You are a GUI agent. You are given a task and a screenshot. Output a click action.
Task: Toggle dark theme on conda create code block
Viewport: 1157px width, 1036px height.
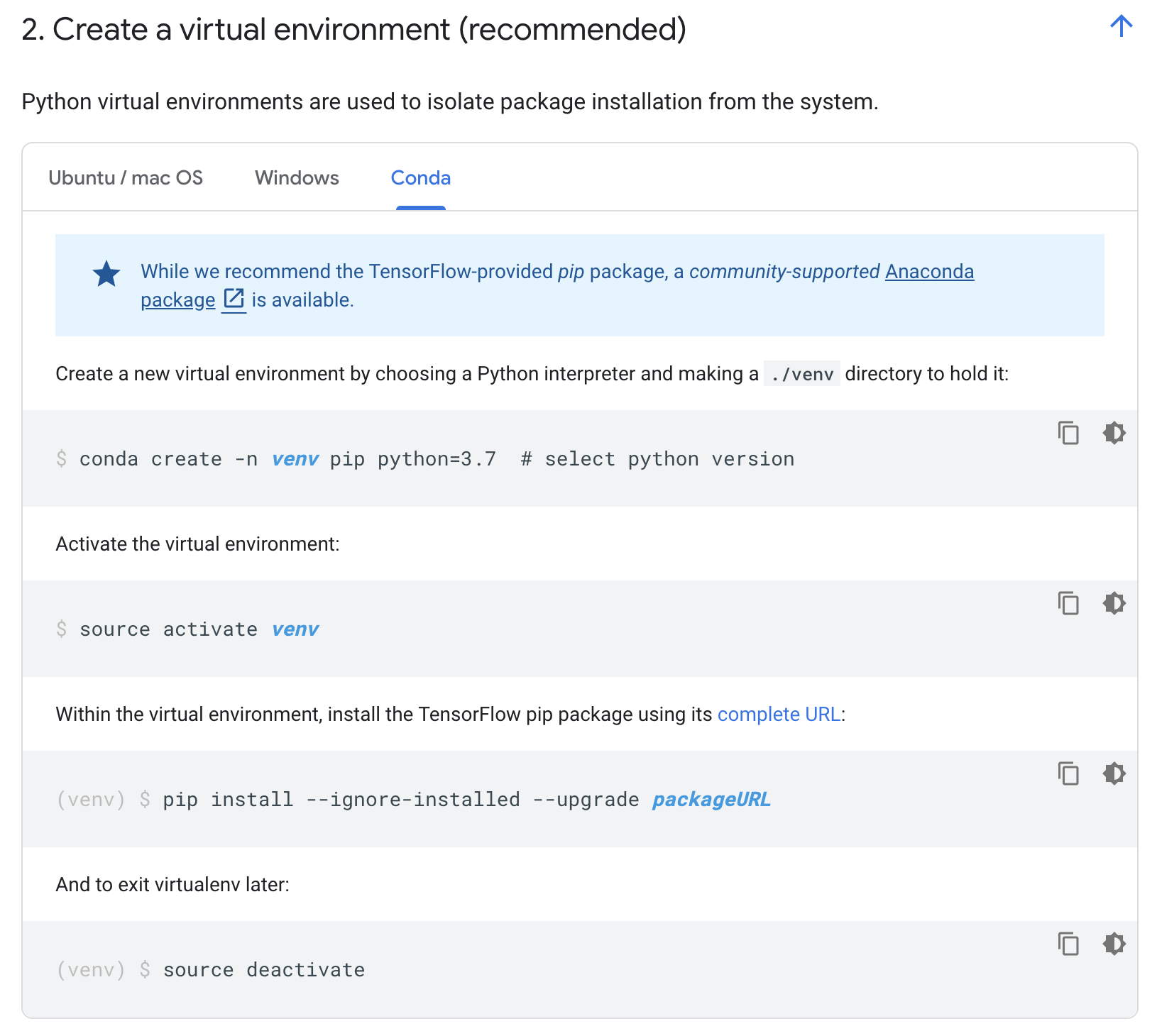[1114, 433]
